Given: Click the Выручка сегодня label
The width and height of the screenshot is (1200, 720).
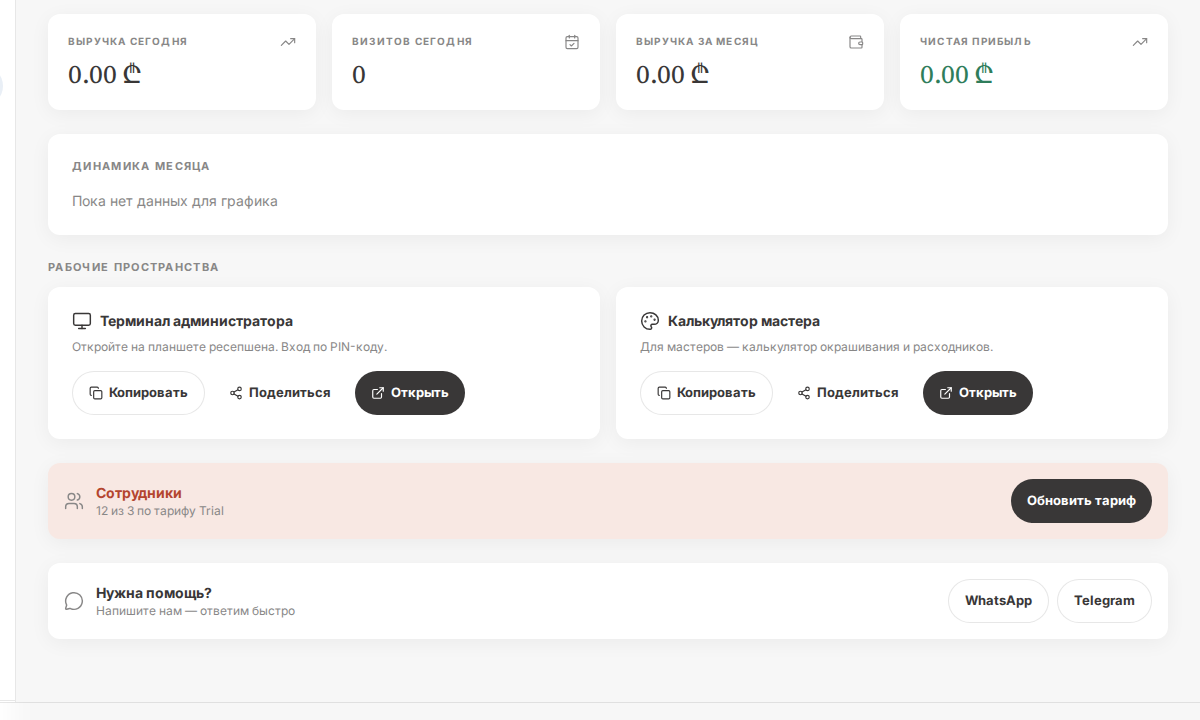Looking at the screenshot, I should 127,42.
